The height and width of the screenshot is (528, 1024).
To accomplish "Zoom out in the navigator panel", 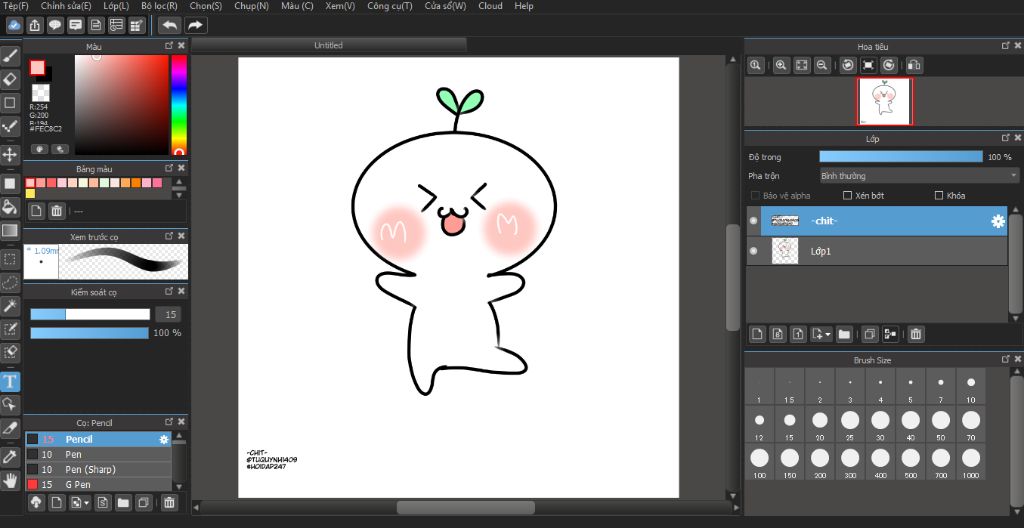I will [822, 65].
